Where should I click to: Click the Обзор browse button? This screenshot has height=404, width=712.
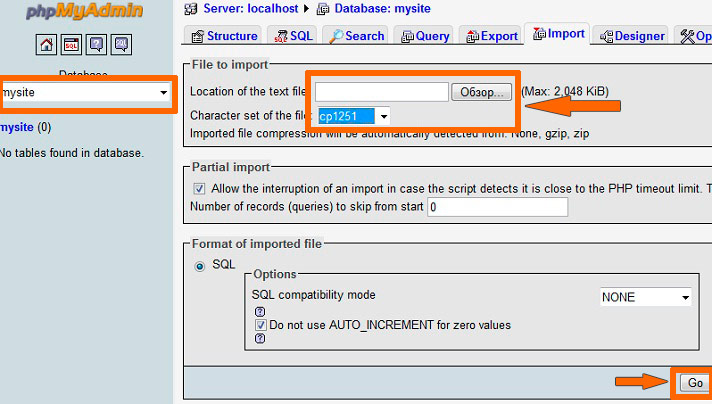481,92
